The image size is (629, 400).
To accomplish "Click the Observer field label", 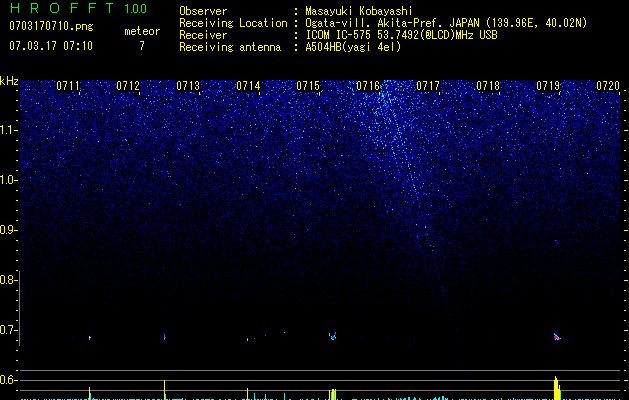I will [203, 11].
